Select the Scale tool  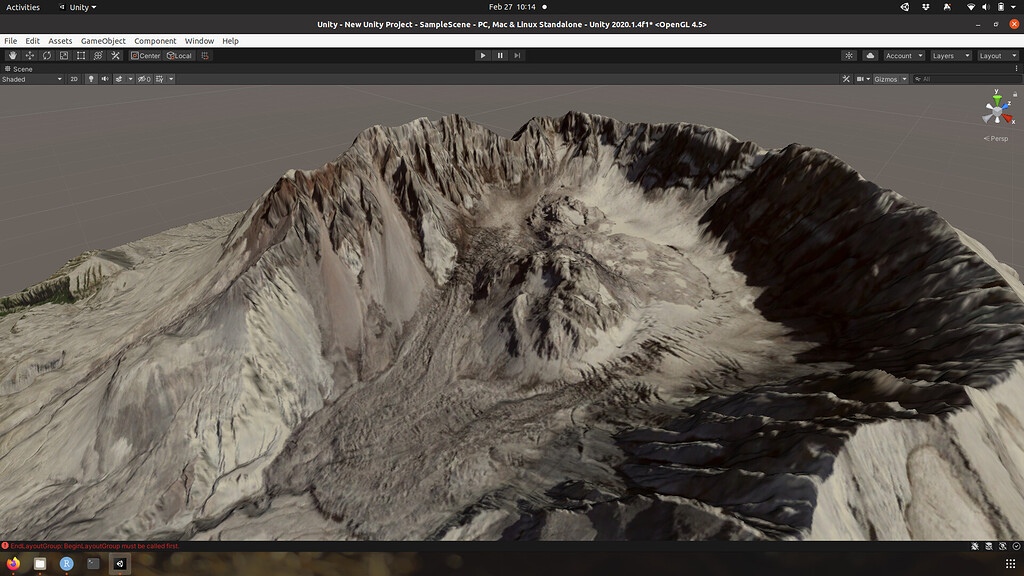pyautogui.click(x=64, y=55)
